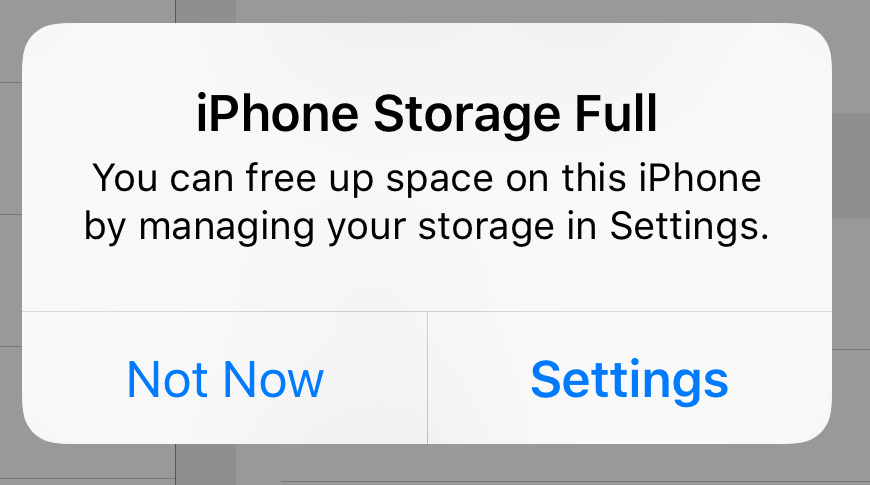Screen dimensions: 870x485
Task: Click the vertical divider between the two buttons
Action: click(x=427, y=378)
